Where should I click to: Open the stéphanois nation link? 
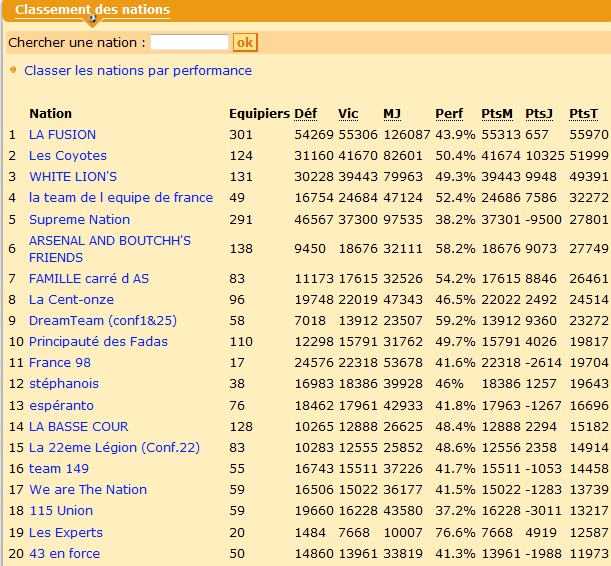click(x=64, y=384)
